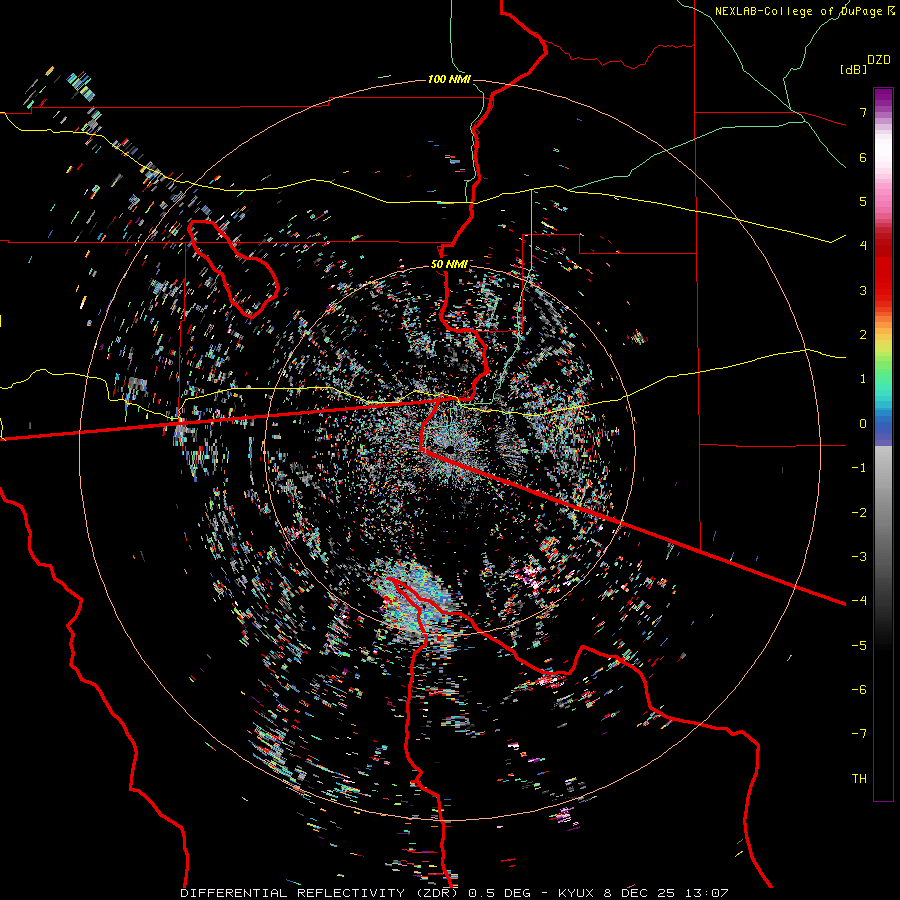This screenshot has height=900, width=900.
Task: Click the 0 value on color scale
Action: click(x=863, y=424)
